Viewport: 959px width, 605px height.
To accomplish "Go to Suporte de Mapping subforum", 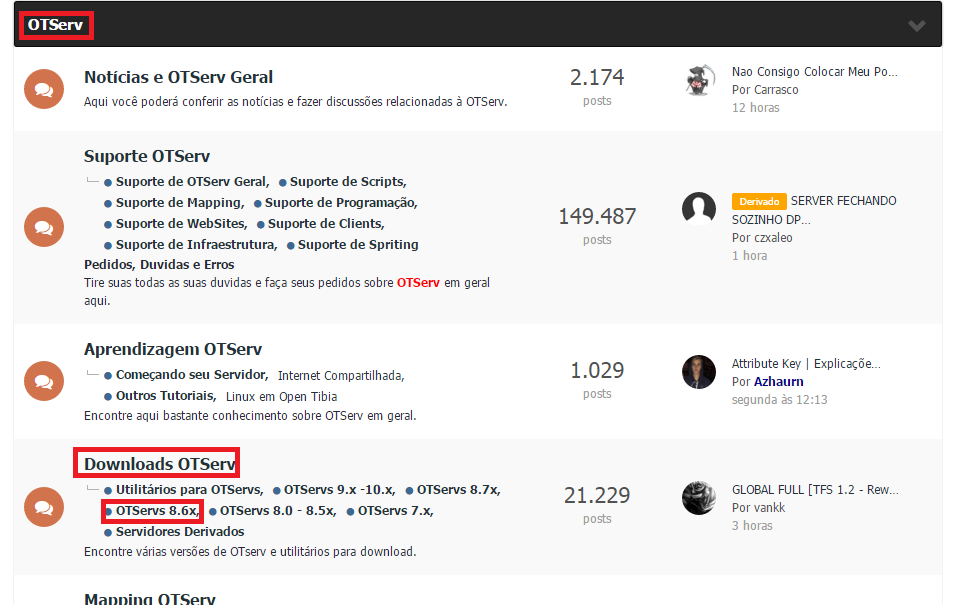I will pos(180,202).
